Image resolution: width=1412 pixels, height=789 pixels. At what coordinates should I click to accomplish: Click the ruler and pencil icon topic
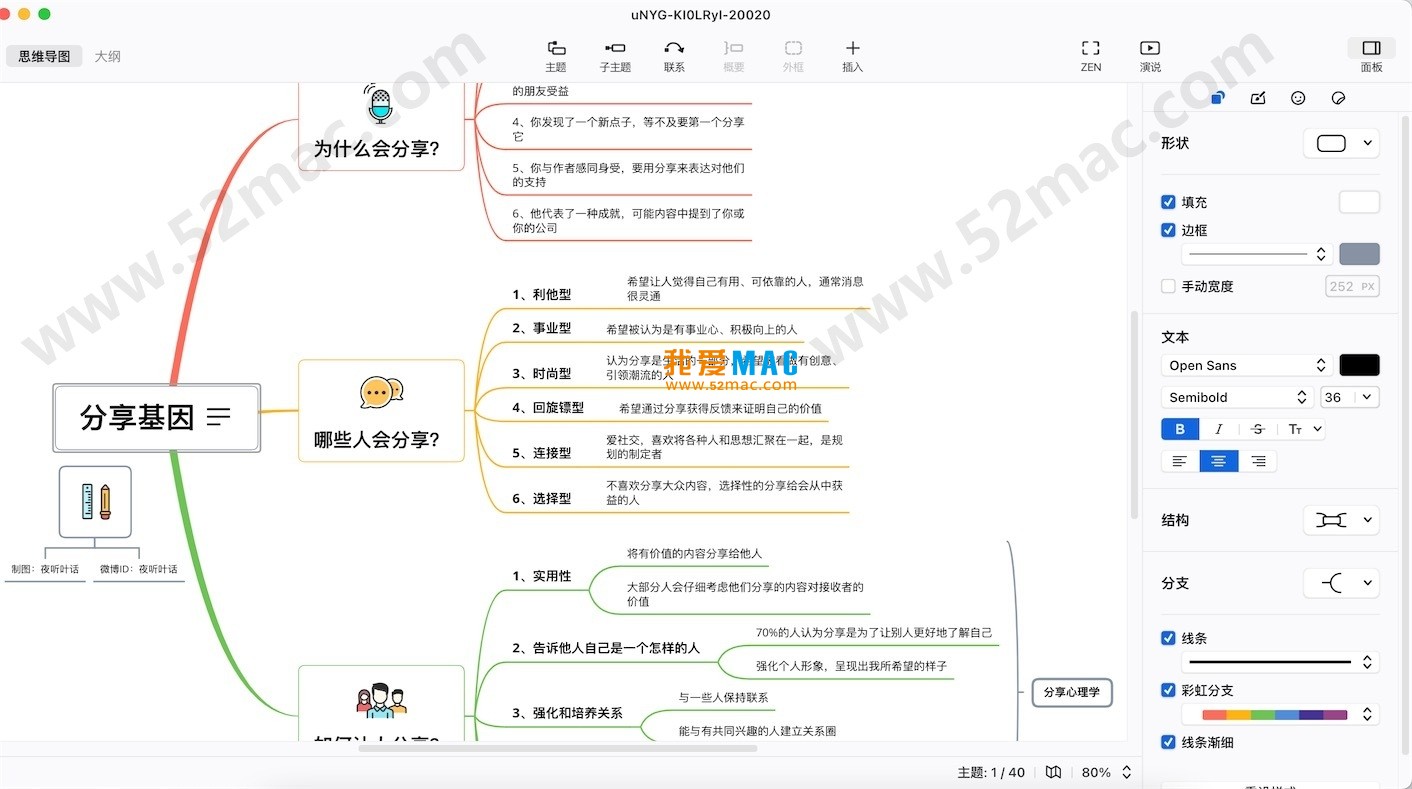(x=95, y=501)
